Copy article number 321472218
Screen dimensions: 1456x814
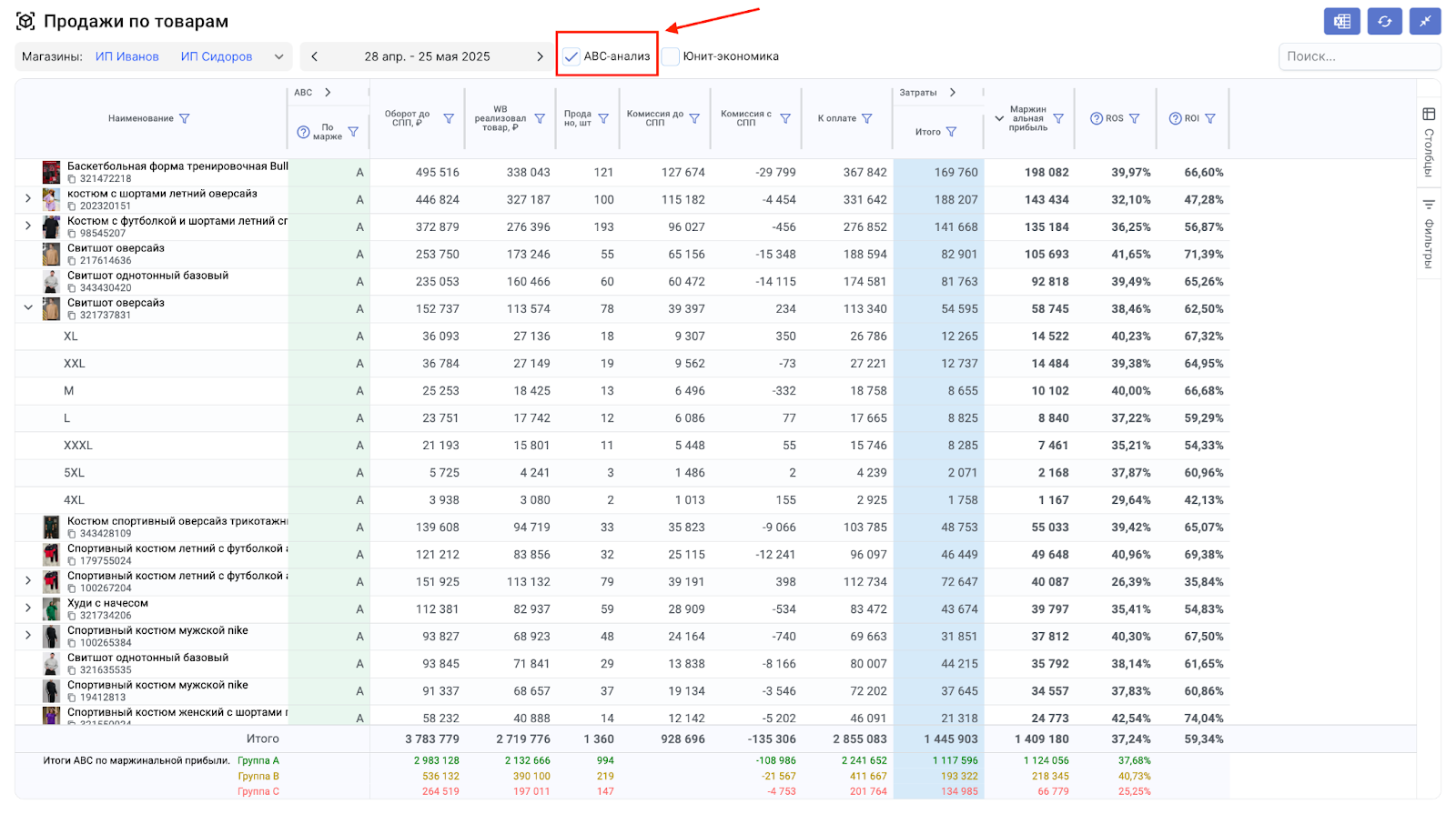pyautogui.click(x=73, y=179)
